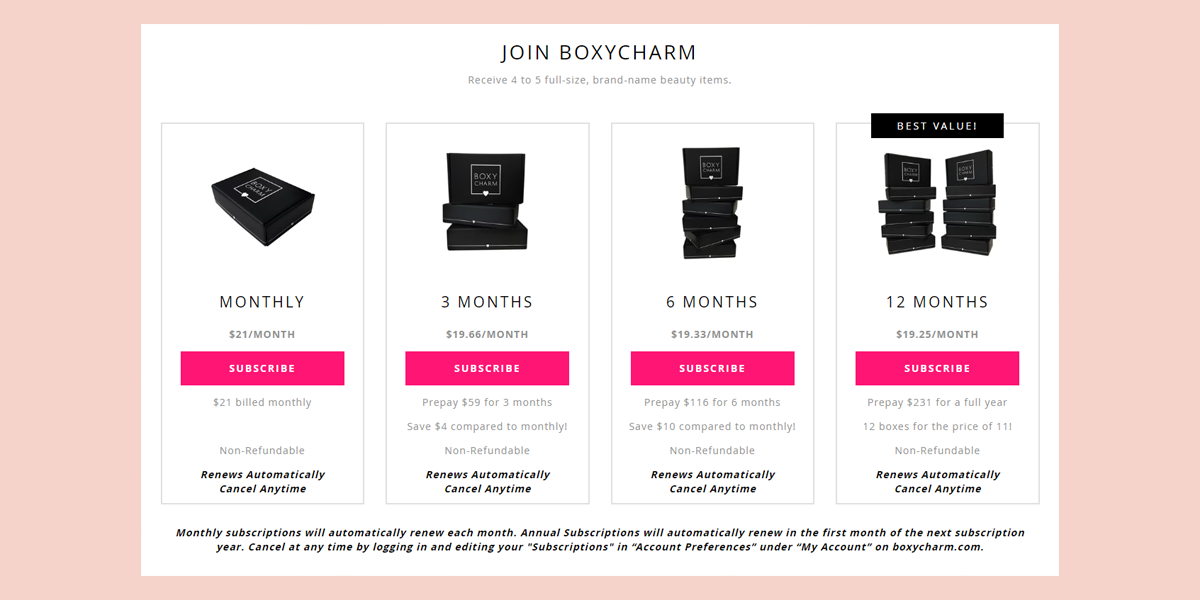The image size is (1200, 600).
Task: Click 'Prepay $231 for a full year' text
Action: click(x=937, y=403)
